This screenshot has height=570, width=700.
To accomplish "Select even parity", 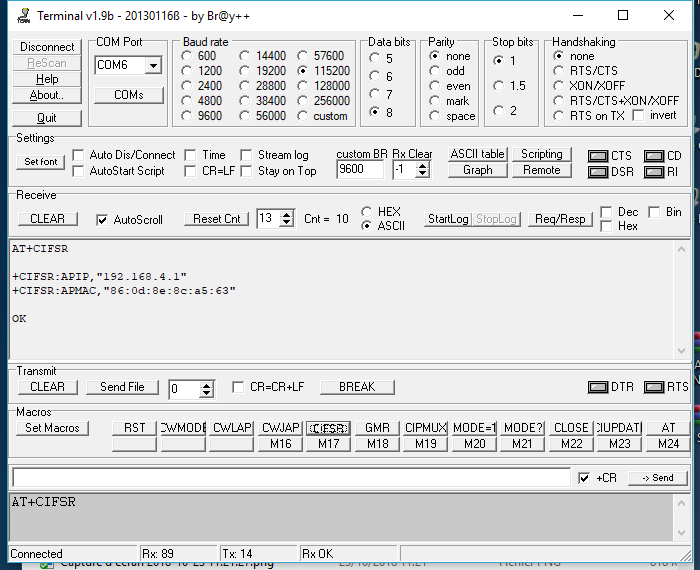I will [434, 86].
